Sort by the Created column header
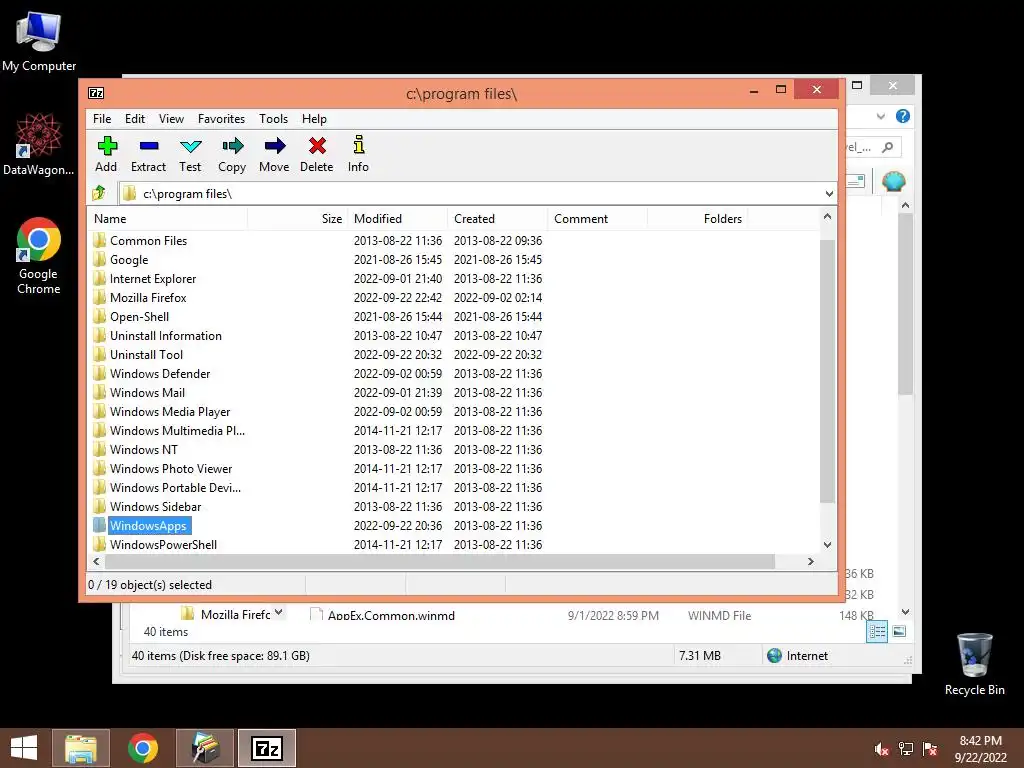The width and height of the screenshot is (1024, 768). [x=498, y=219]
